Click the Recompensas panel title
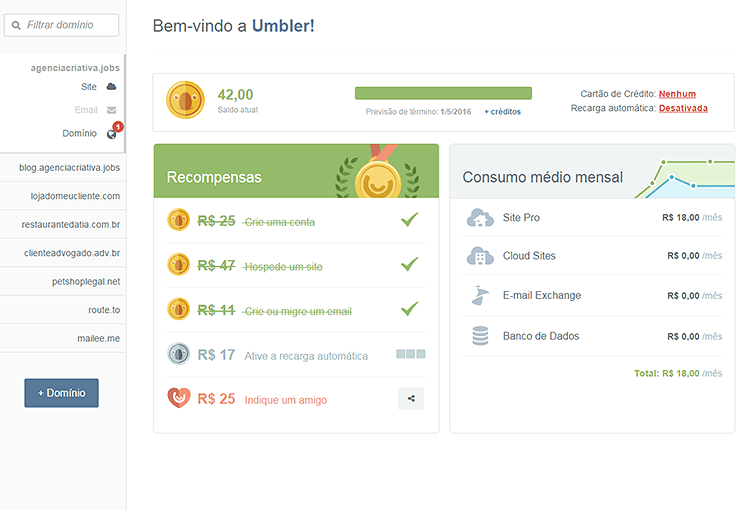The image size is (736, 510). (x=214, y=177)
